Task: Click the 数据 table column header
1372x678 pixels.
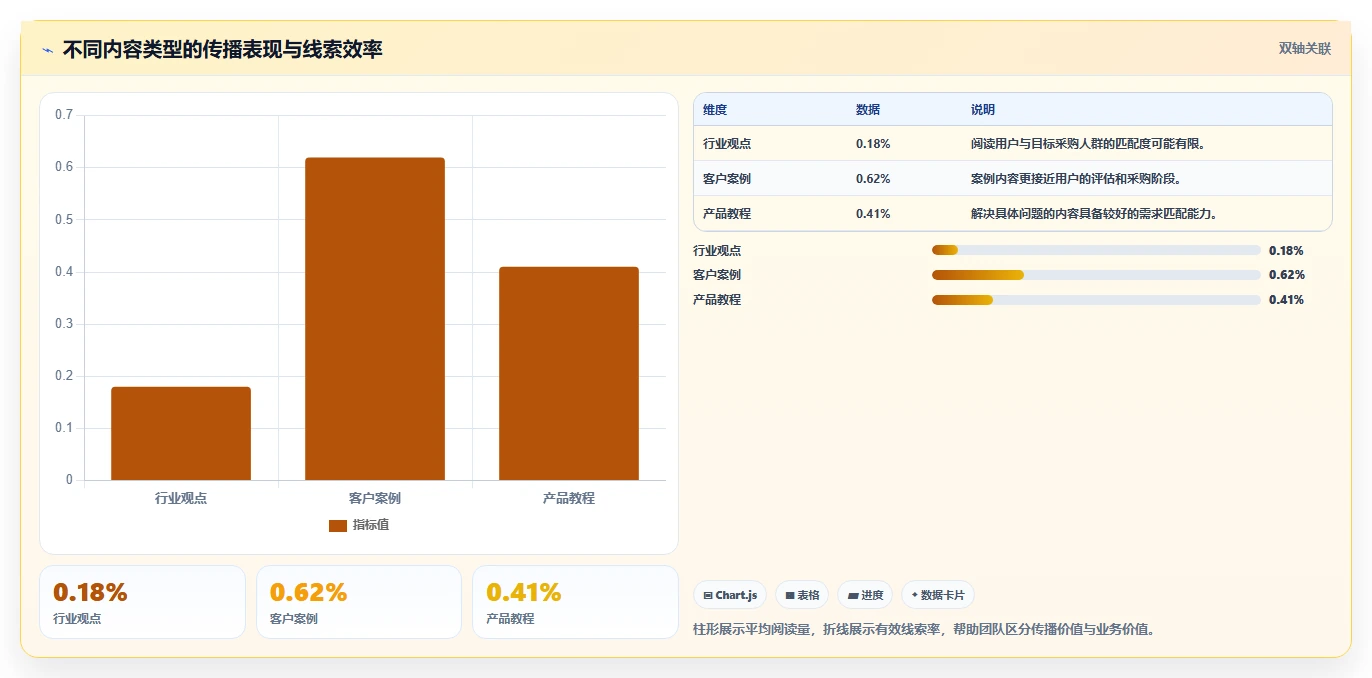Action: 868,110
